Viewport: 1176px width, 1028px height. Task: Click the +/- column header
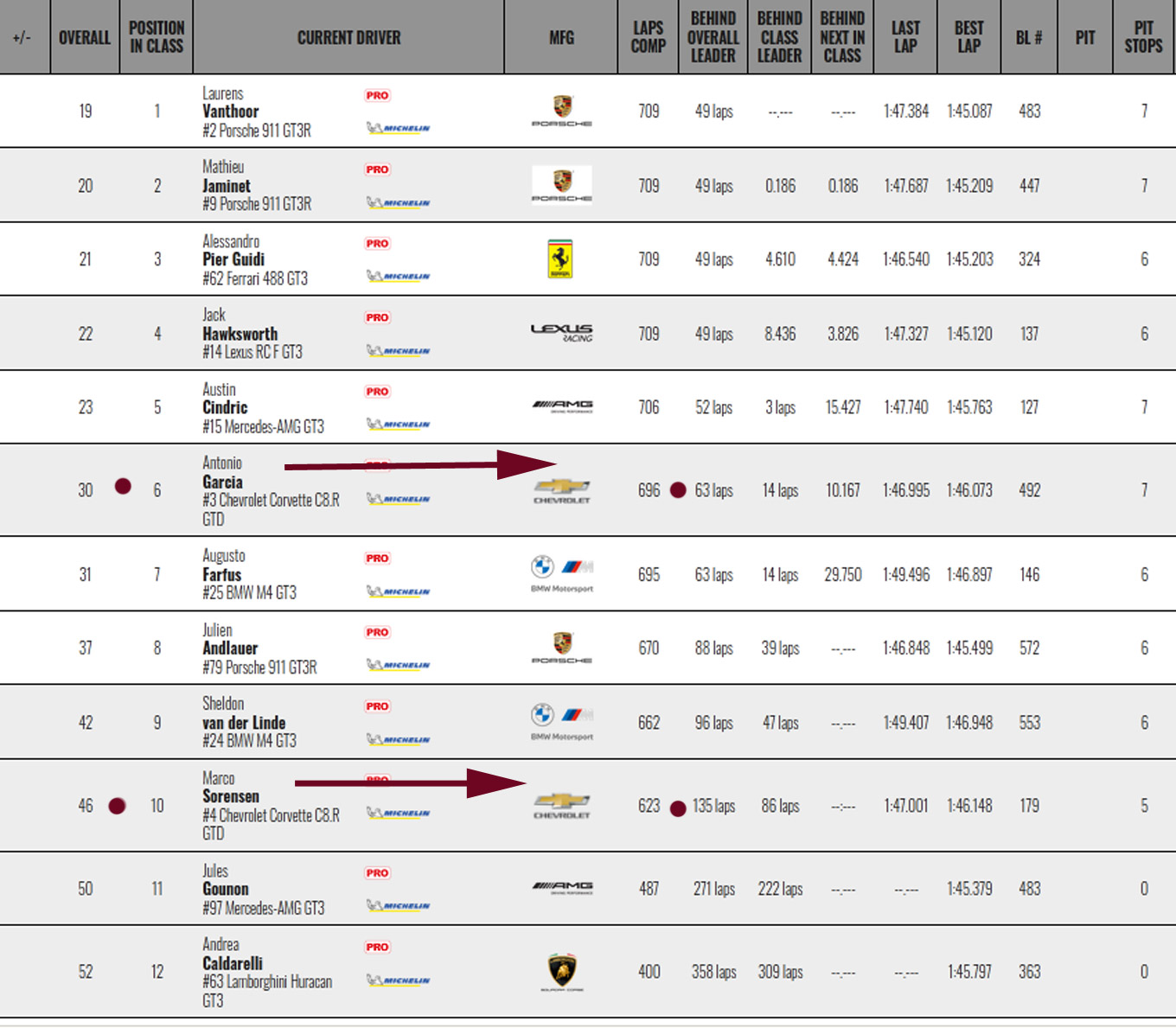(22, 38)
